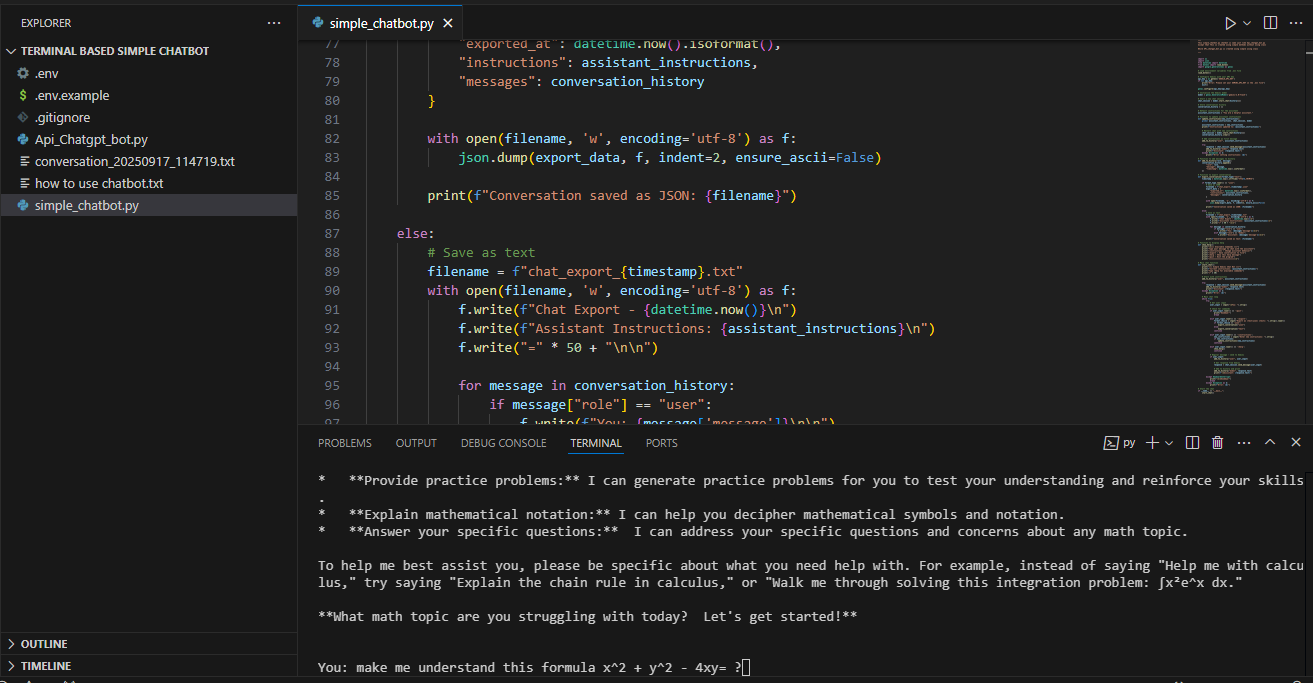Click 'for message in conversation_history' line

(x=597, y=386)
